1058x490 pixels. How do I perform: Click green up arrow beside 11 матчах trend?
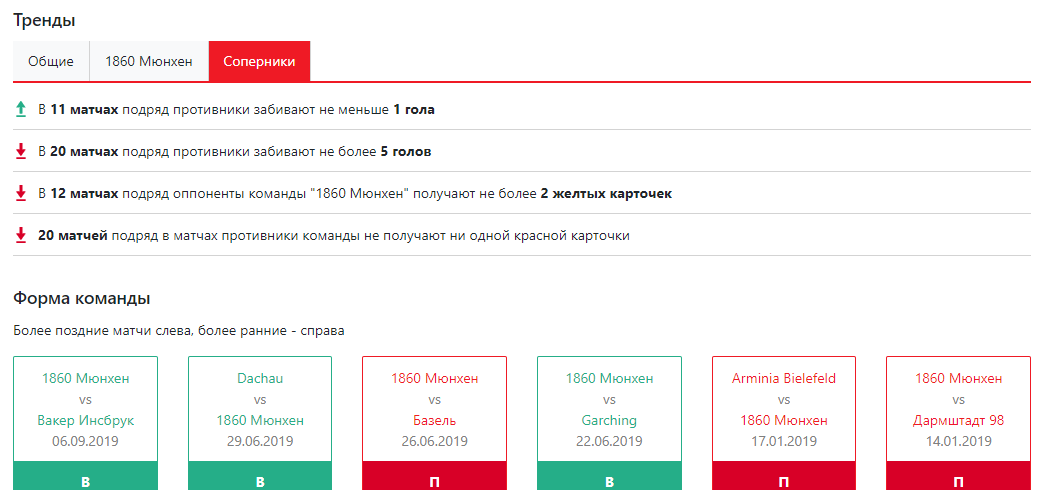tap(20, 109)
